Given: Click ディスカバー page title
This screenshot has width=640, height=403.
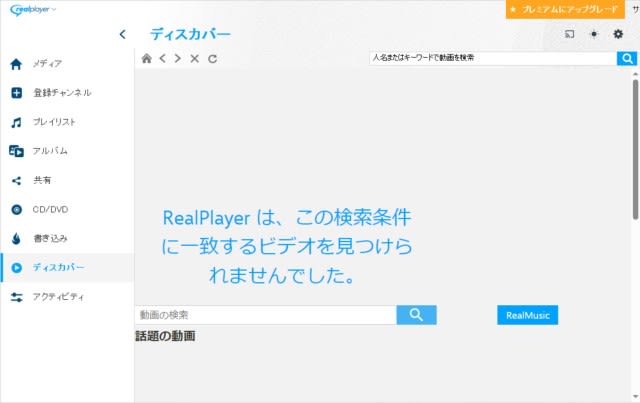Looking at the screenshot, I should [190, 34].
